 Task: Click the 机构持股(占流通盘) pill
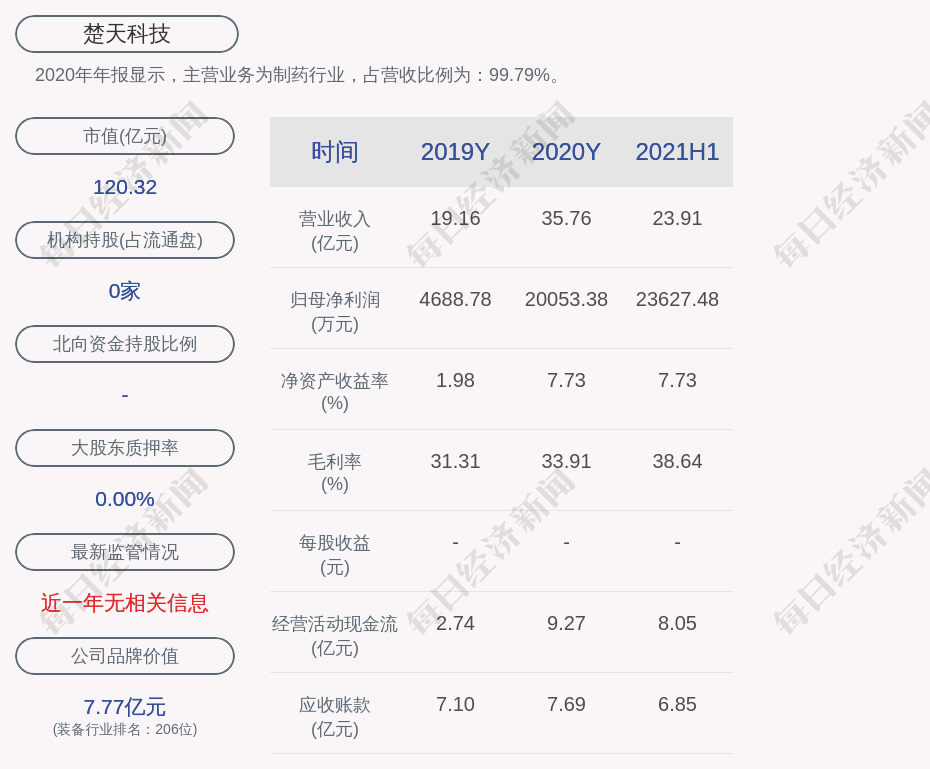tap(125, 240)
